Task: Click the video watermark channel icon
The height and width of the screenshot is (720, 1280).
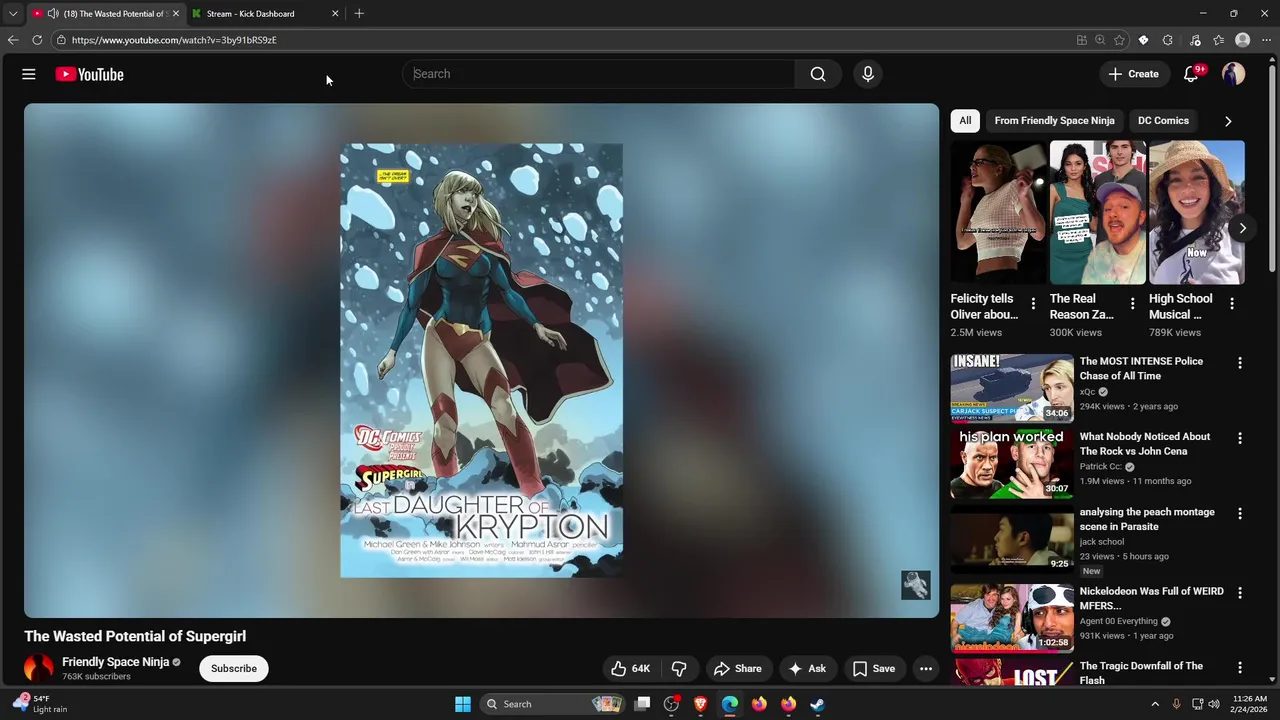Action: click(x=916, y=585)
